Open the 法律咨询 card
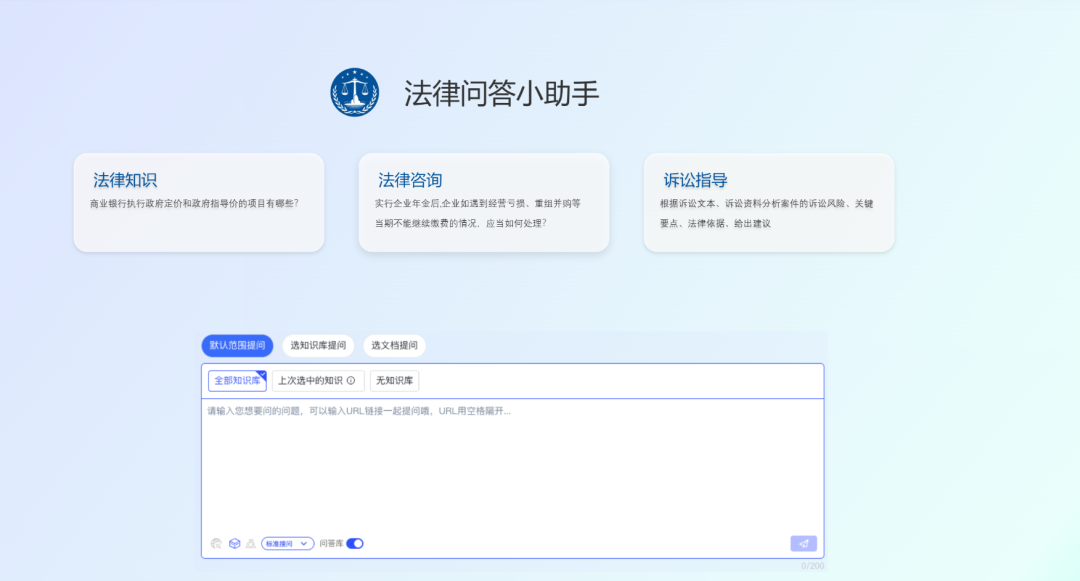 click(484, 202)
